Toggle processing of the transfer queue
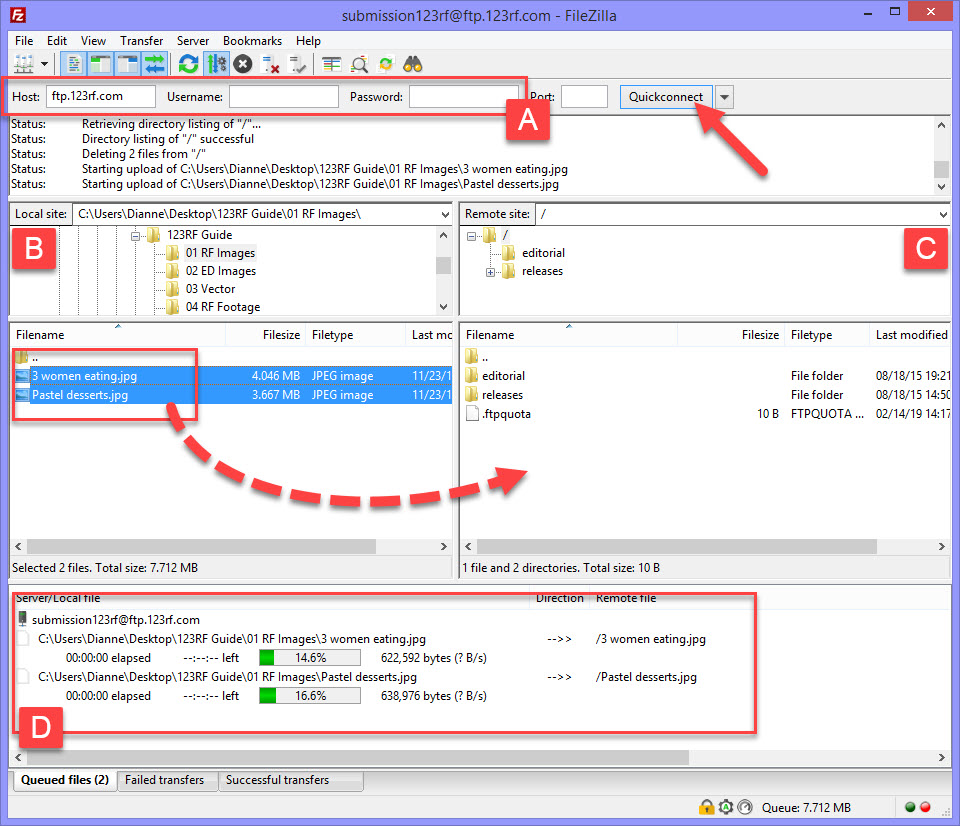The image size is (960, 826). coord(216,64)
